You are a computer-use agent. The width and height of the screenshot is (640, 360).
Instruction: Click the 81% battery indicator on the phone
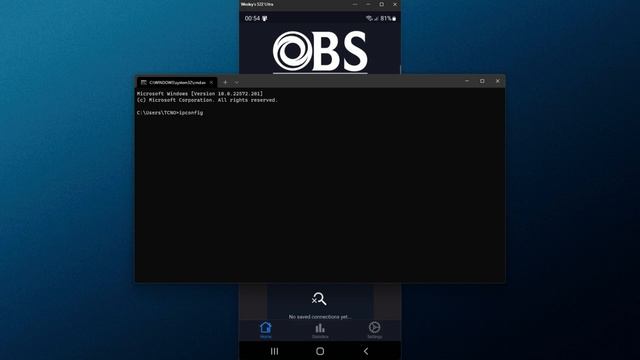(x=388, y=18)
